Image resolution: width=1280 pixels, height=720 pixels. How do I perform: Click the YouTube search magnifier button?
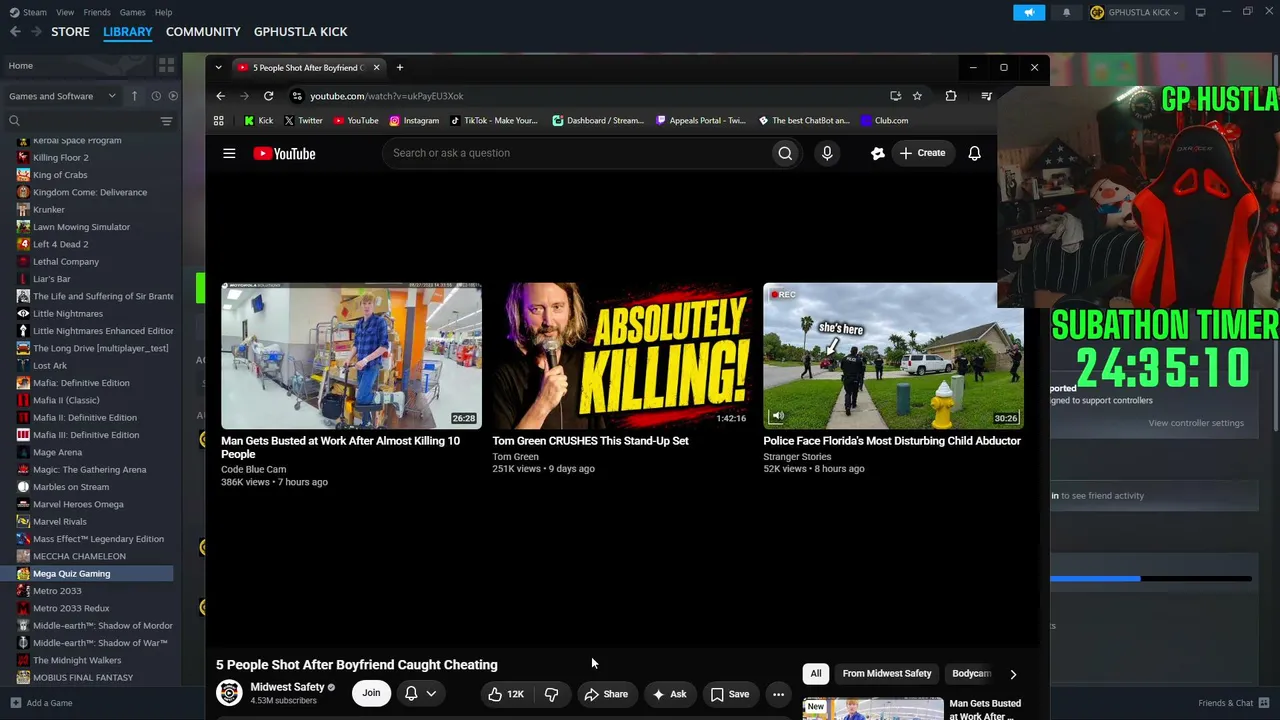[785, 153]
